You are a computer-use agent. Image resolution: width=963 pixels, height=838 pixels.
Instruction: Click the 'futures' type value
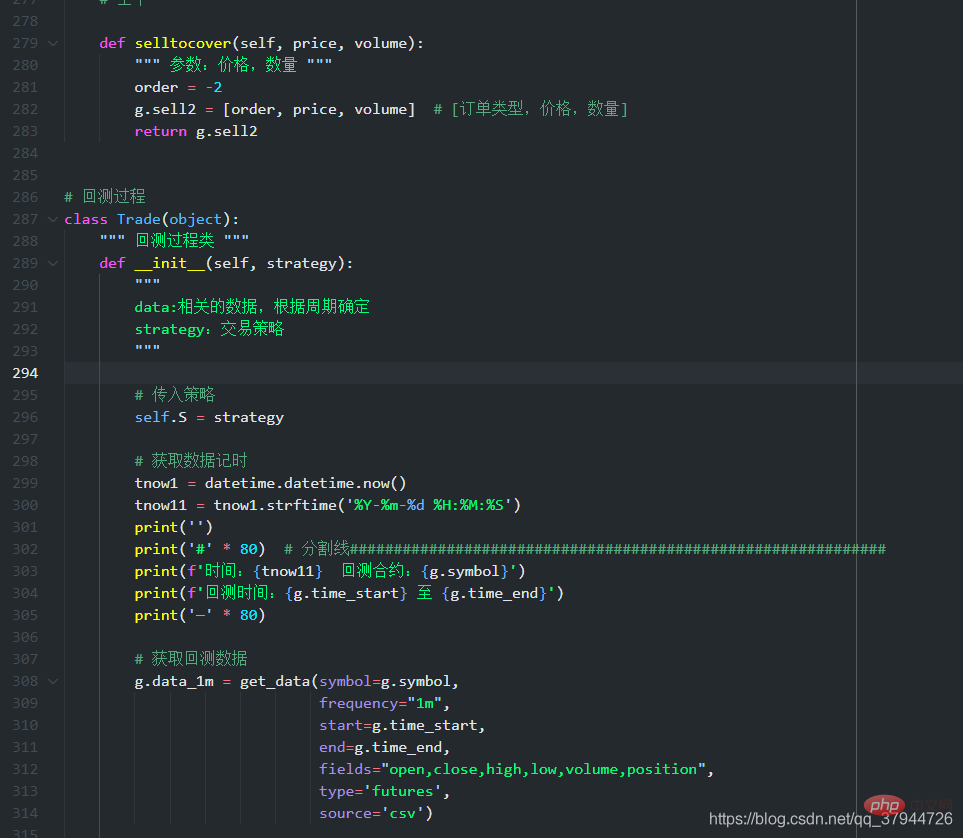[x=408, y=791]
